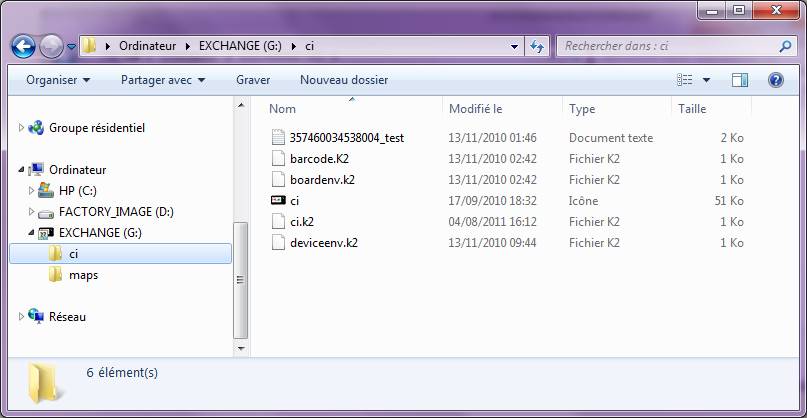This screenshot has height=418, width=807.
Task: Open the view options dropdown arrow
Action: click(x=706, y=80)
